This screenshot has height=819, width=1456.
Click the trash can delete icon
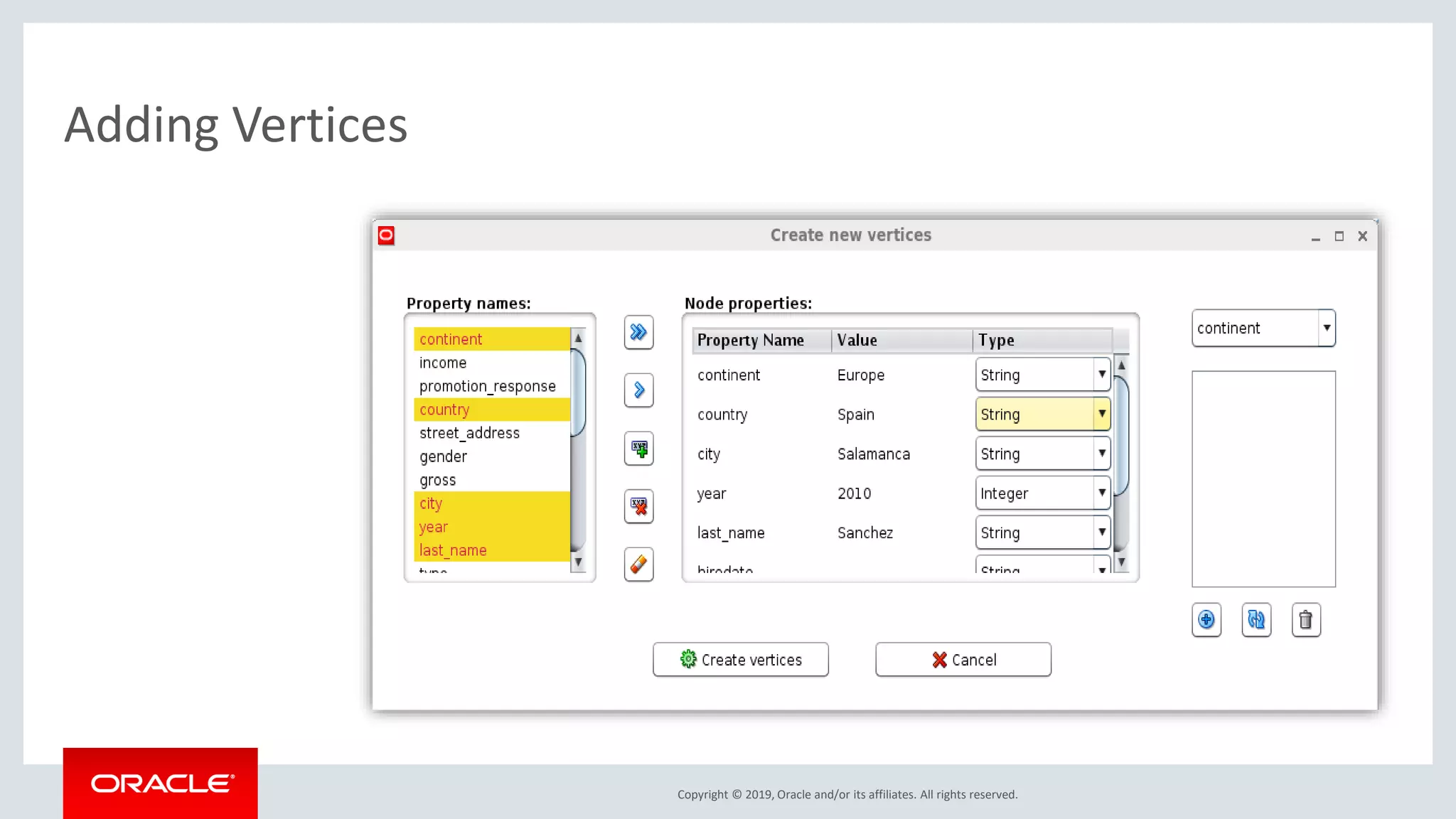(x=1306, y=620)
